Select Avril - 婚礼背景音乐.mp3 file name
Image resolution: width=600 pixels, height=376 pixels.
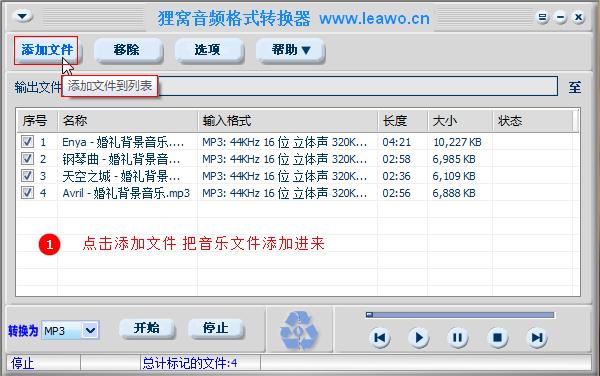click(x=126, y=193)
